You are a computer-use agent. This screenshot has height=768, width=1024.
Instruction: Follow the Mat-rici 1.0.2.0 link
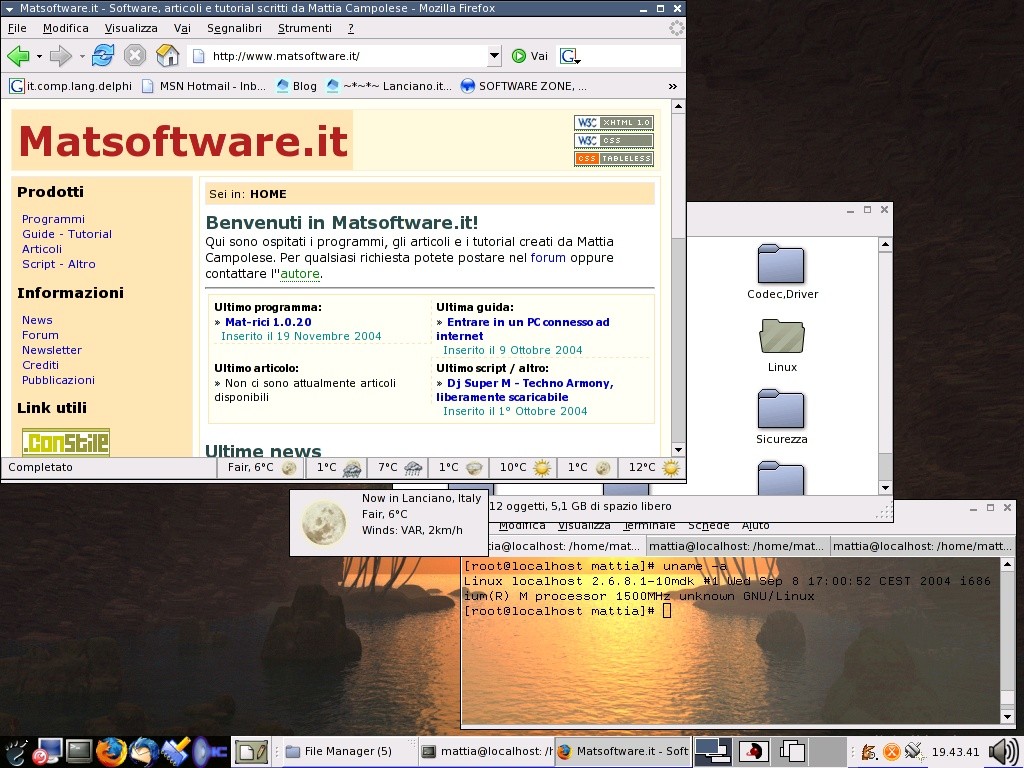click(268, 322)
